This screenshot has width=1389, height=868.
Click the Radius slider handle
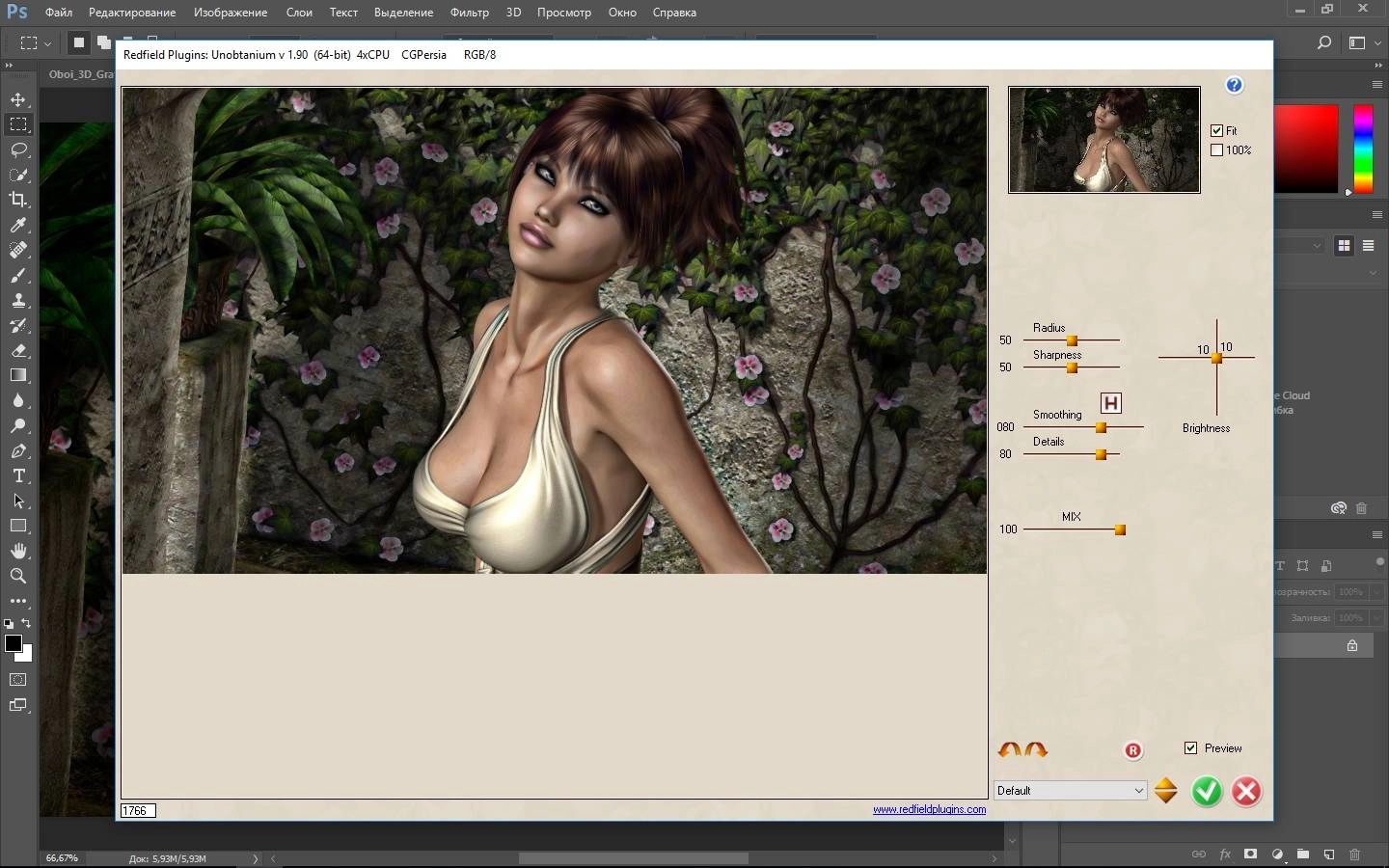point(1072,340)
